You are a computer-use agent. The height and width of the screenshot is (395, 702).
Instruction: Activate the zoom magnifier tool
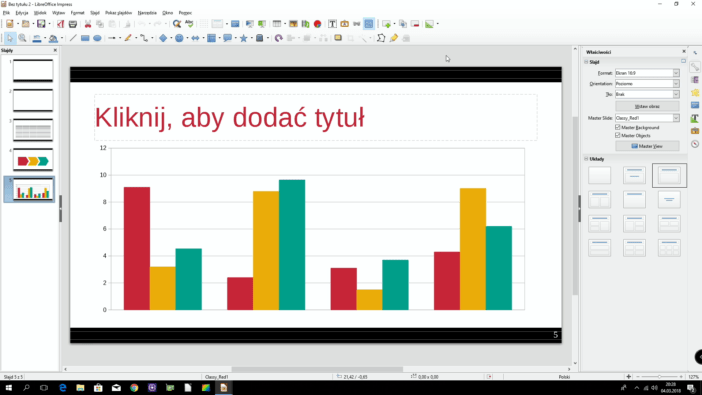pos(22,39)
